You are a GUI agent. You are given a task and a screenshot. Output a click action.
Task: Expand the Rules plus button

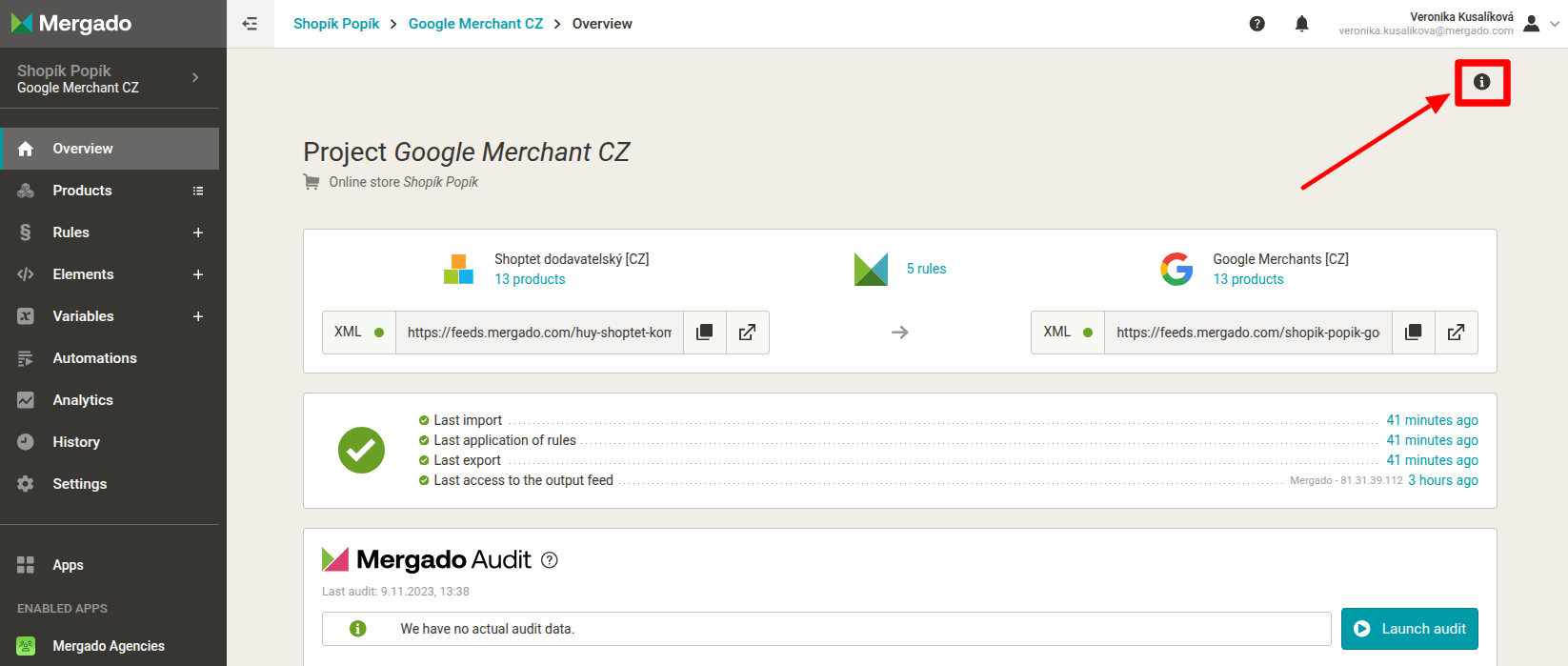point(198,232)
